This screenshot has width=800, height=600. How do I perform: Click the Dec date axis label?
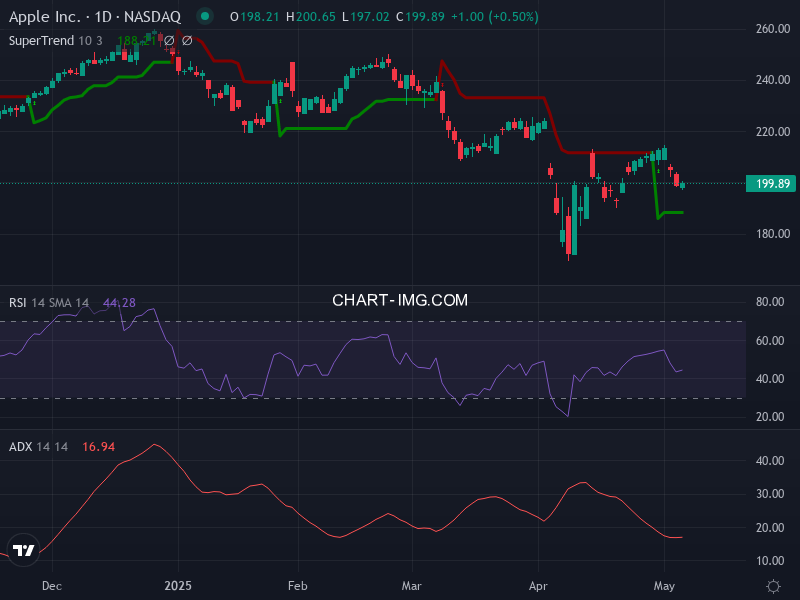coord(52,586)
